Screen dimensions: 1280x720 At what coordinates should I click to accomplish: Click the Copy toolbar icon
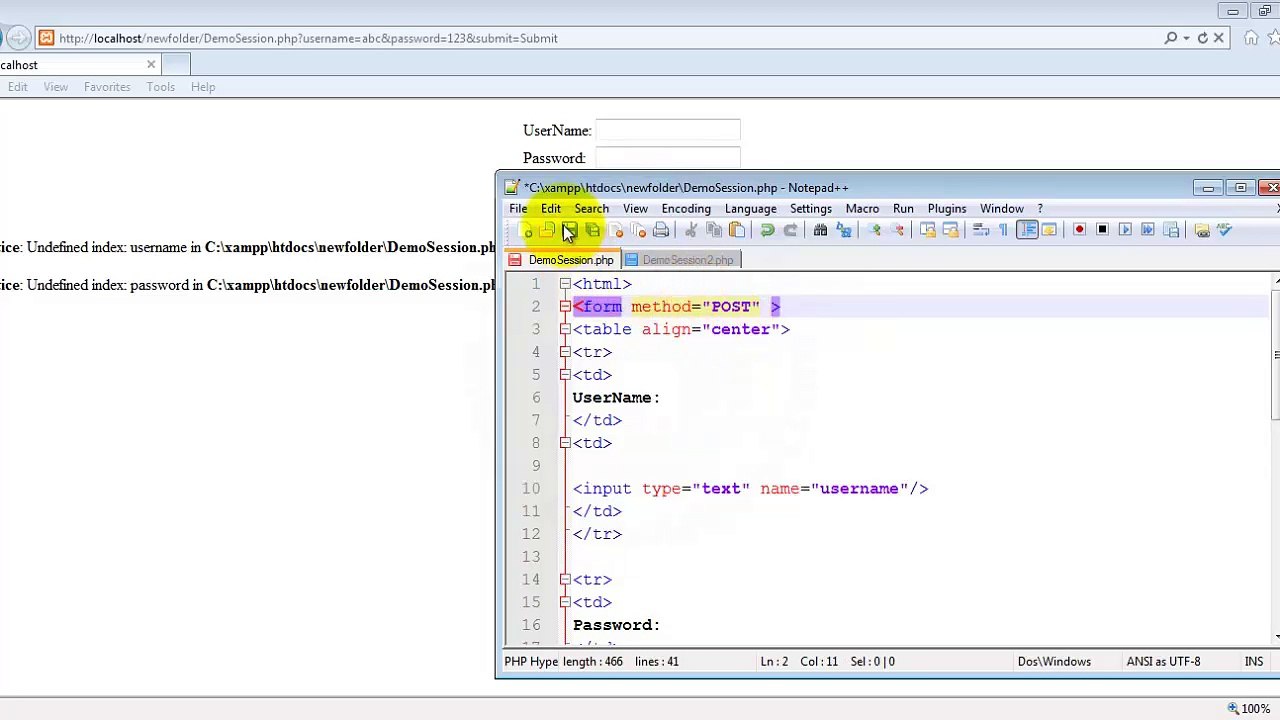tap(714, 230)
